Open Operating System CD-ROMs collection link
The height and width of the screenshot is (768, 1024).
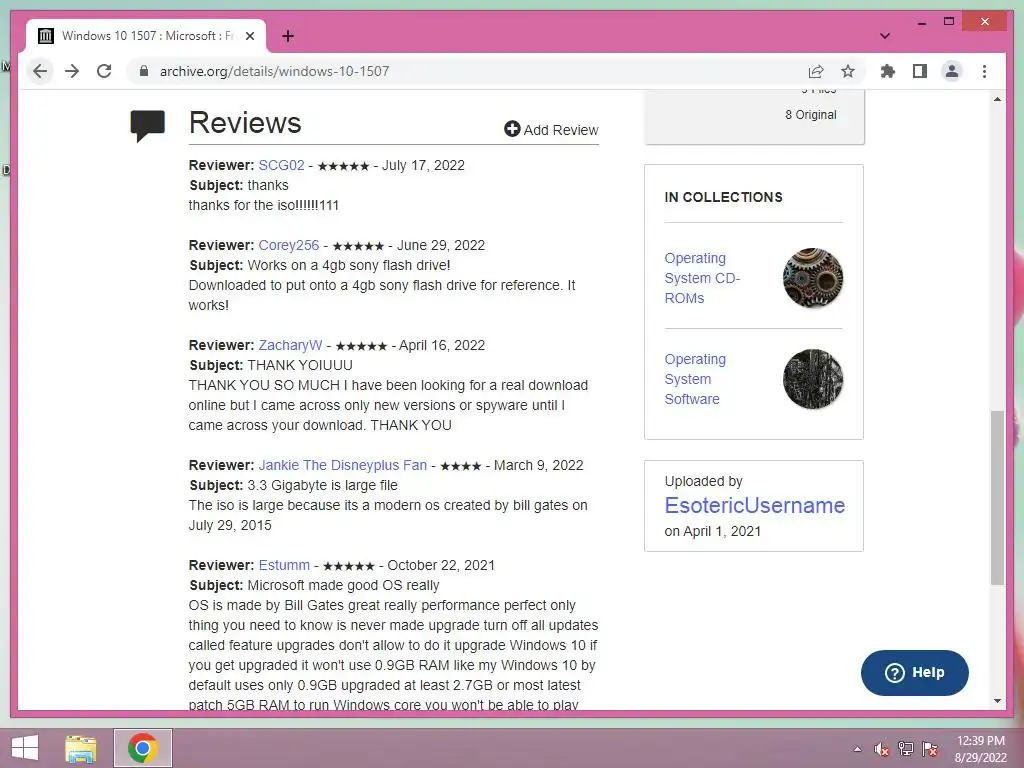(x=702, y=278)
